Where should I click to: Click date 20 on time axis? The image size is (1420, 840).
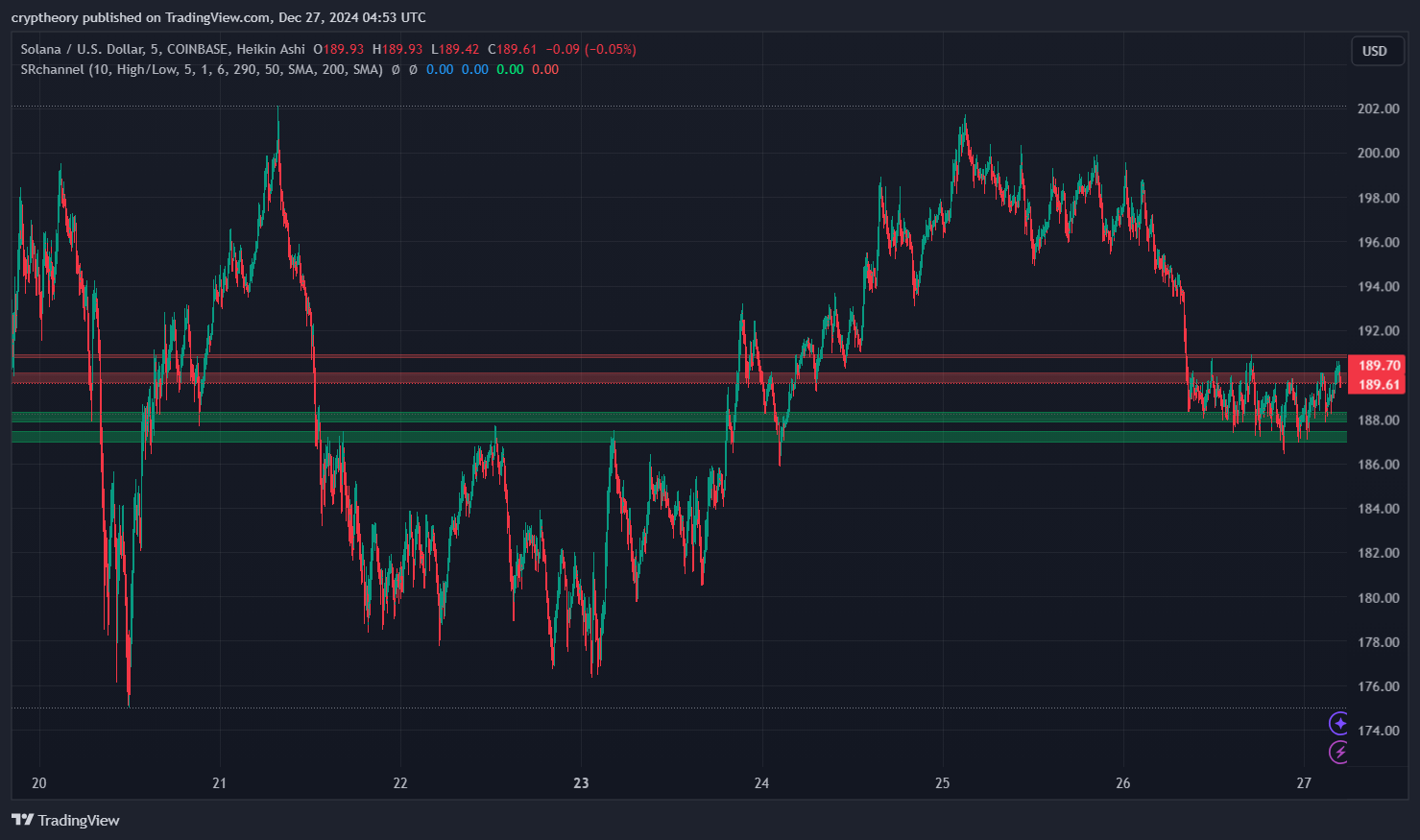[38, 782]
